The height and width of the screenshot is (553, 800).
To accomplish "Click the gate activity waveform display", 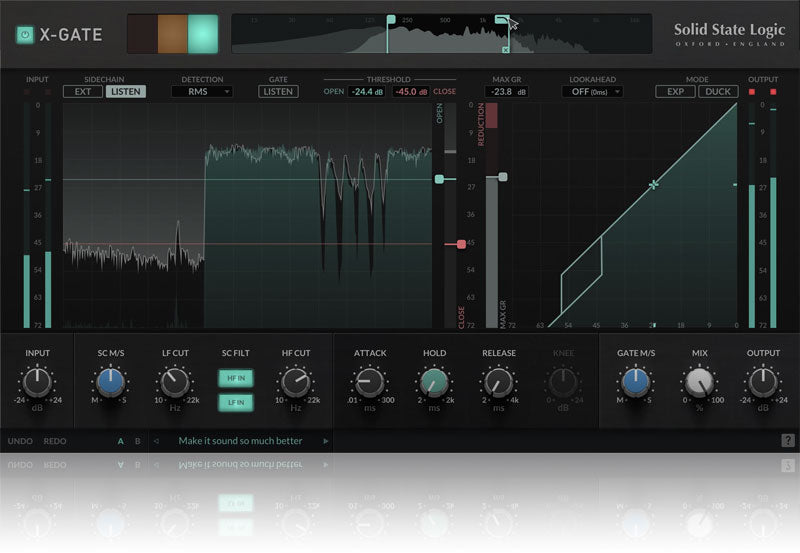I will tap(247, 215).
